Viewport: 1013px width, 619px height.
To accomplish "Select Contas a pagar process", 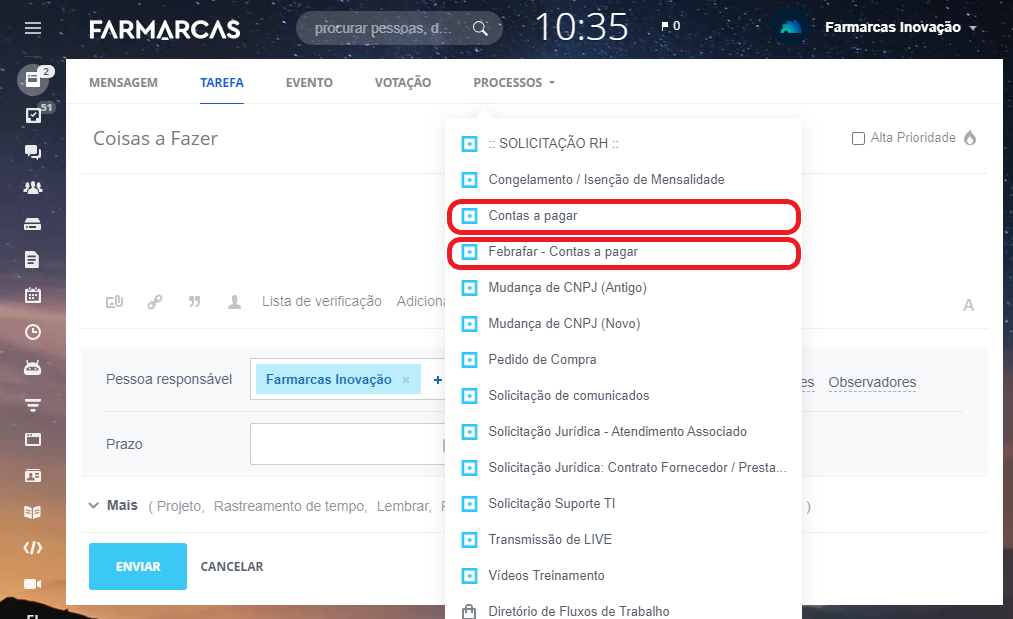I will [533, 216].
